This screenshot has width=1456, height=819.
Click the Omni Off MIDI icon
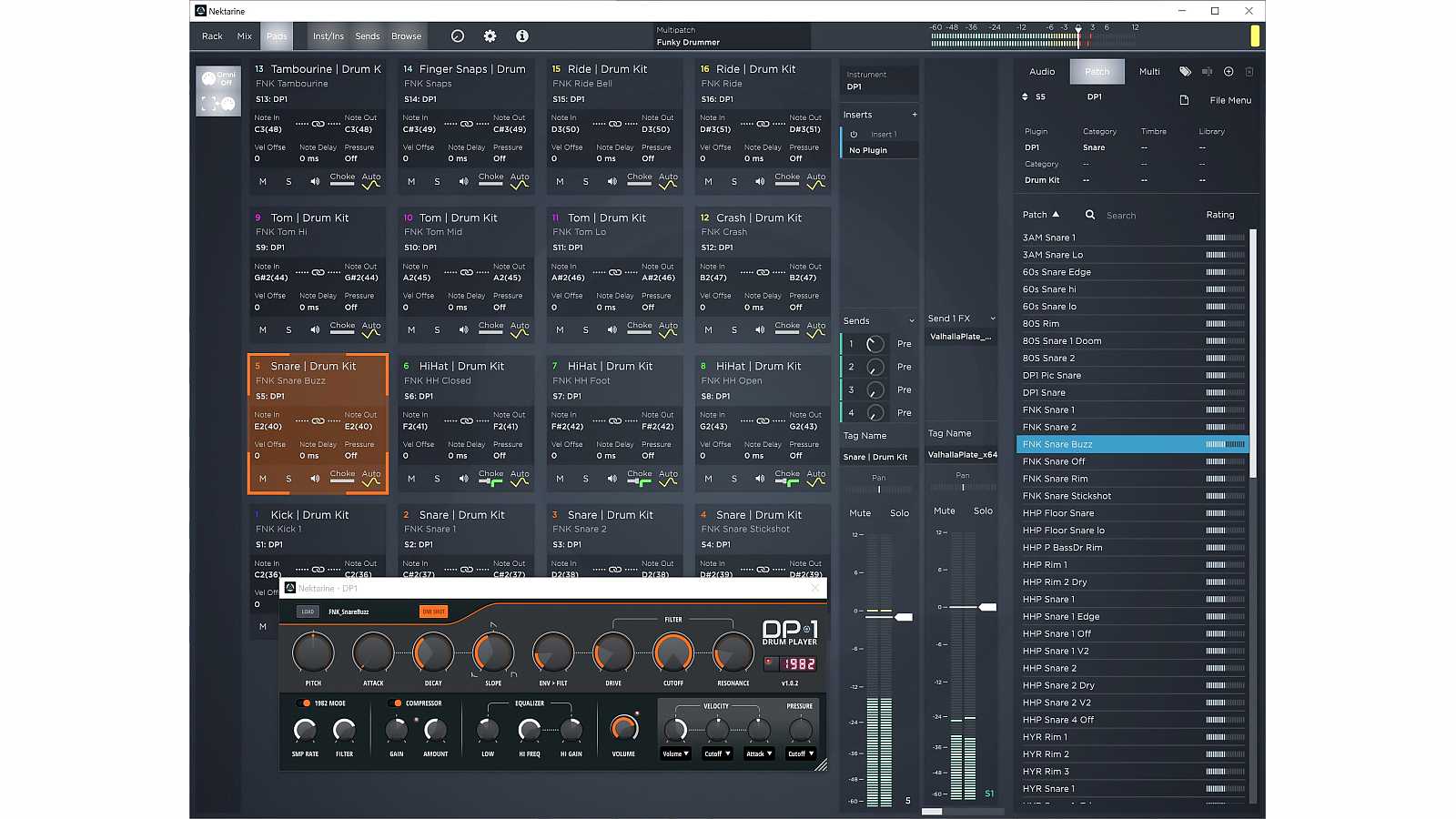(218, 78)
